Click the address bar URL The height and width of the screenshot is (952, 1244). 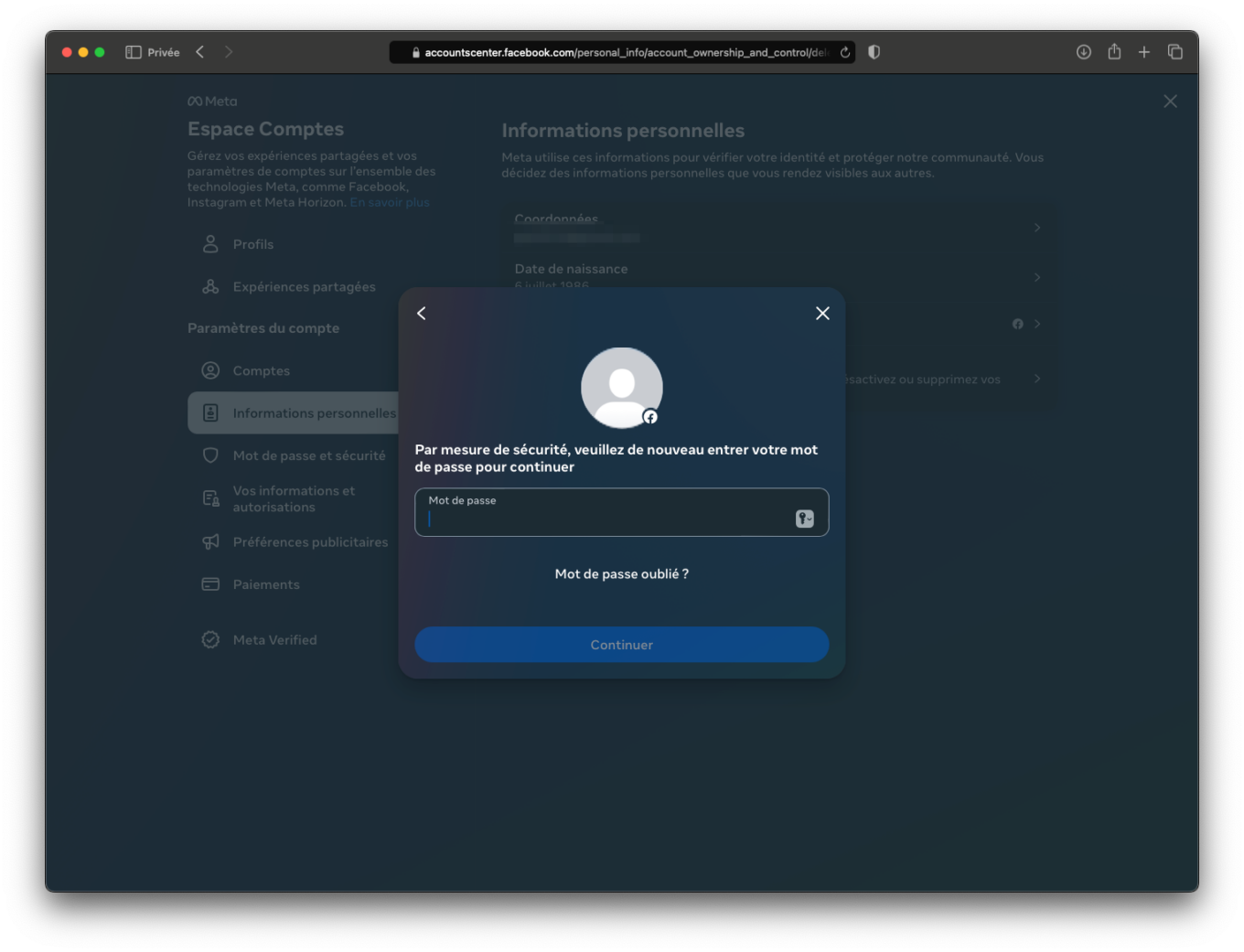(x=626, y=52)
